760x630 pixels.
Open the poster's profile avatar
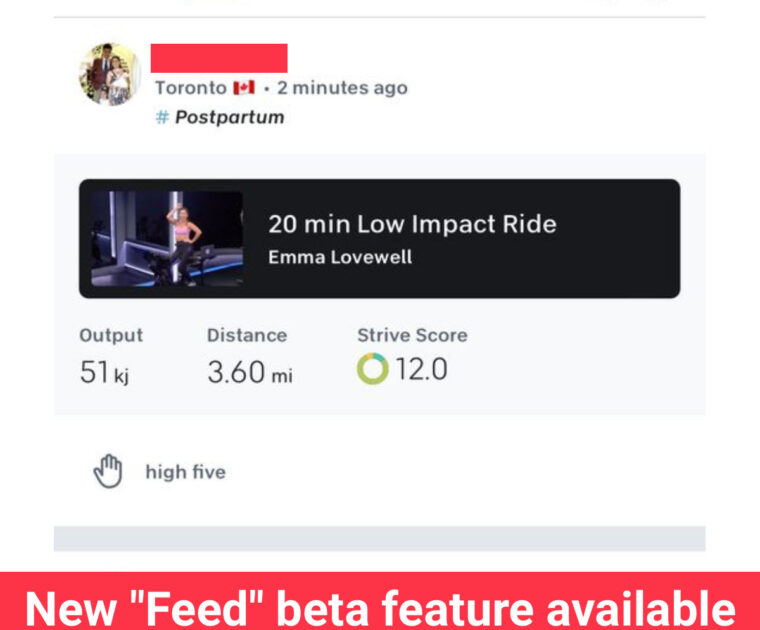pos(109,74)
